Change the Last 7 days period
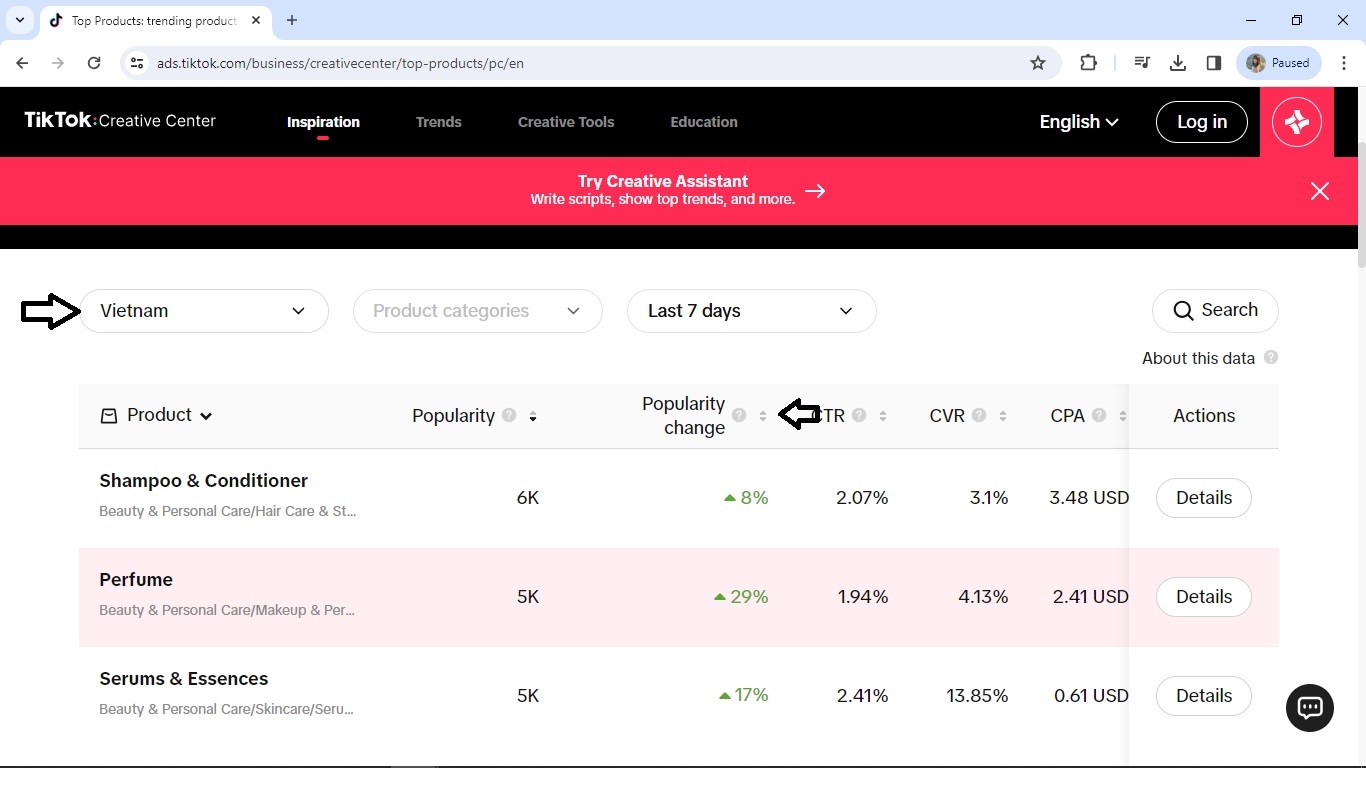The image size is (1366, 800). [x=751, y=311]
